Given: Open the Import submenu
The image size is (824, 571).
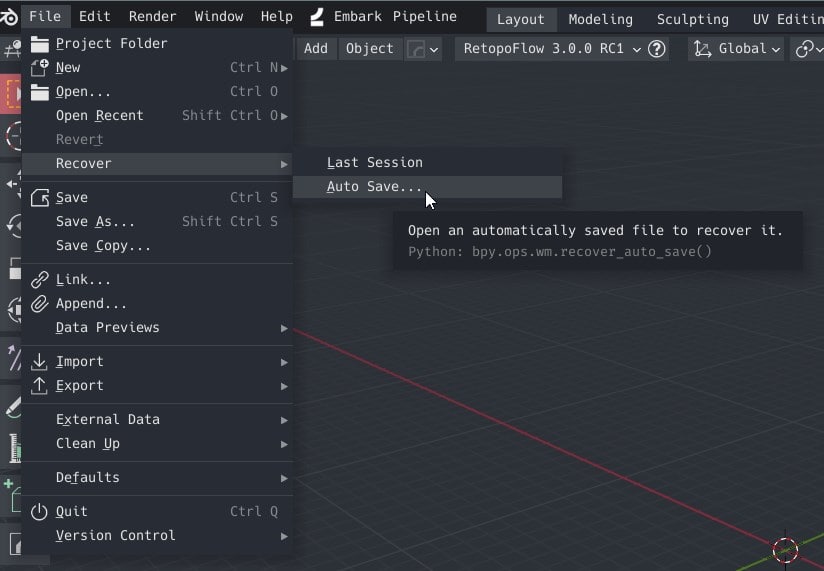Looking at the screenshot, I should point(157,361).
